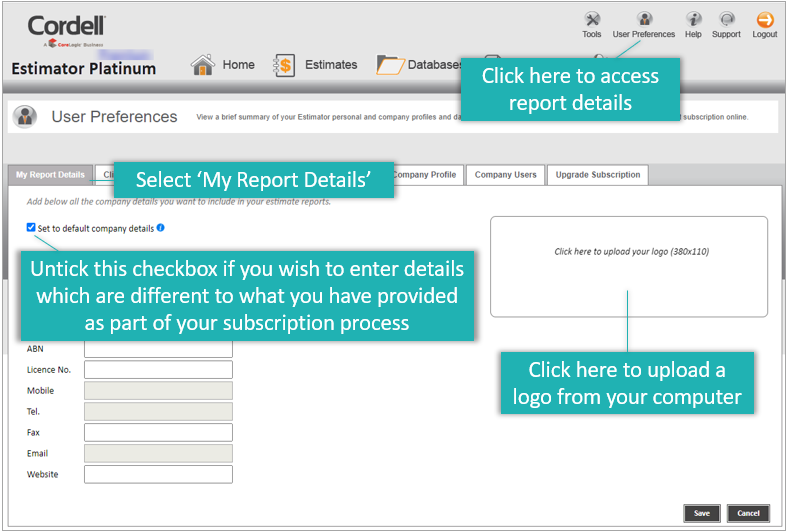
Task: Click the info icon beside default company details
Action: (160, 228)
